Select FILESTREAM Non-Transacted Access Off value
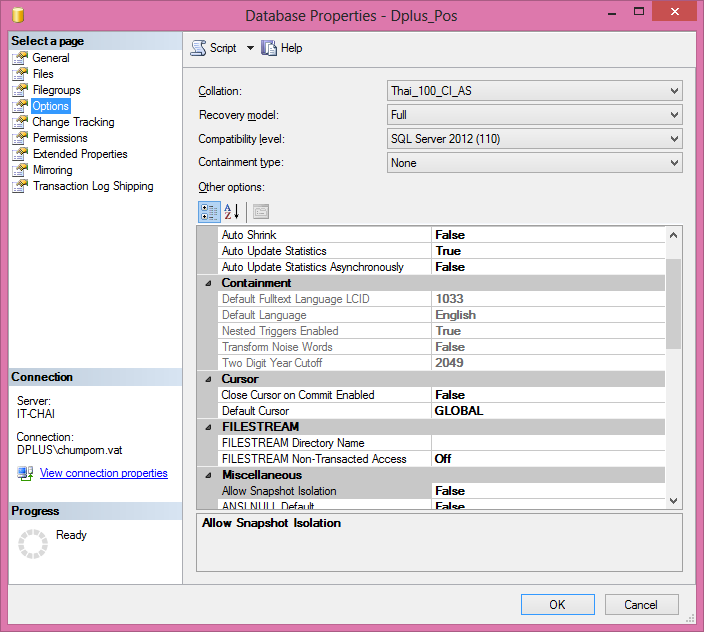This screenshot has height=632, width=704. pyautogui.click(x=548, y=459)
